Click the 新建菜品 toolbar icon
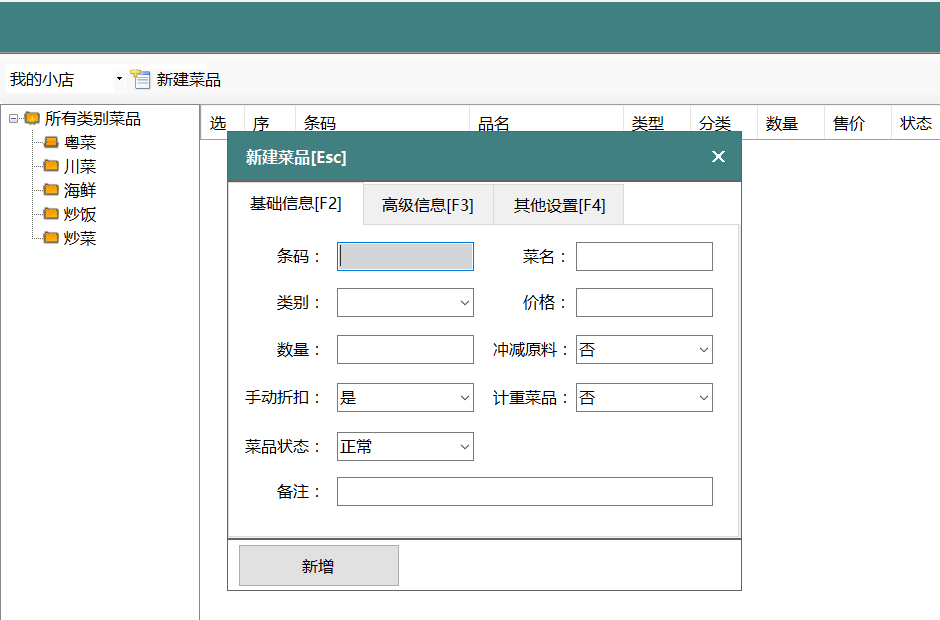This screenshot has height=620, width=940. coord(141,80)
